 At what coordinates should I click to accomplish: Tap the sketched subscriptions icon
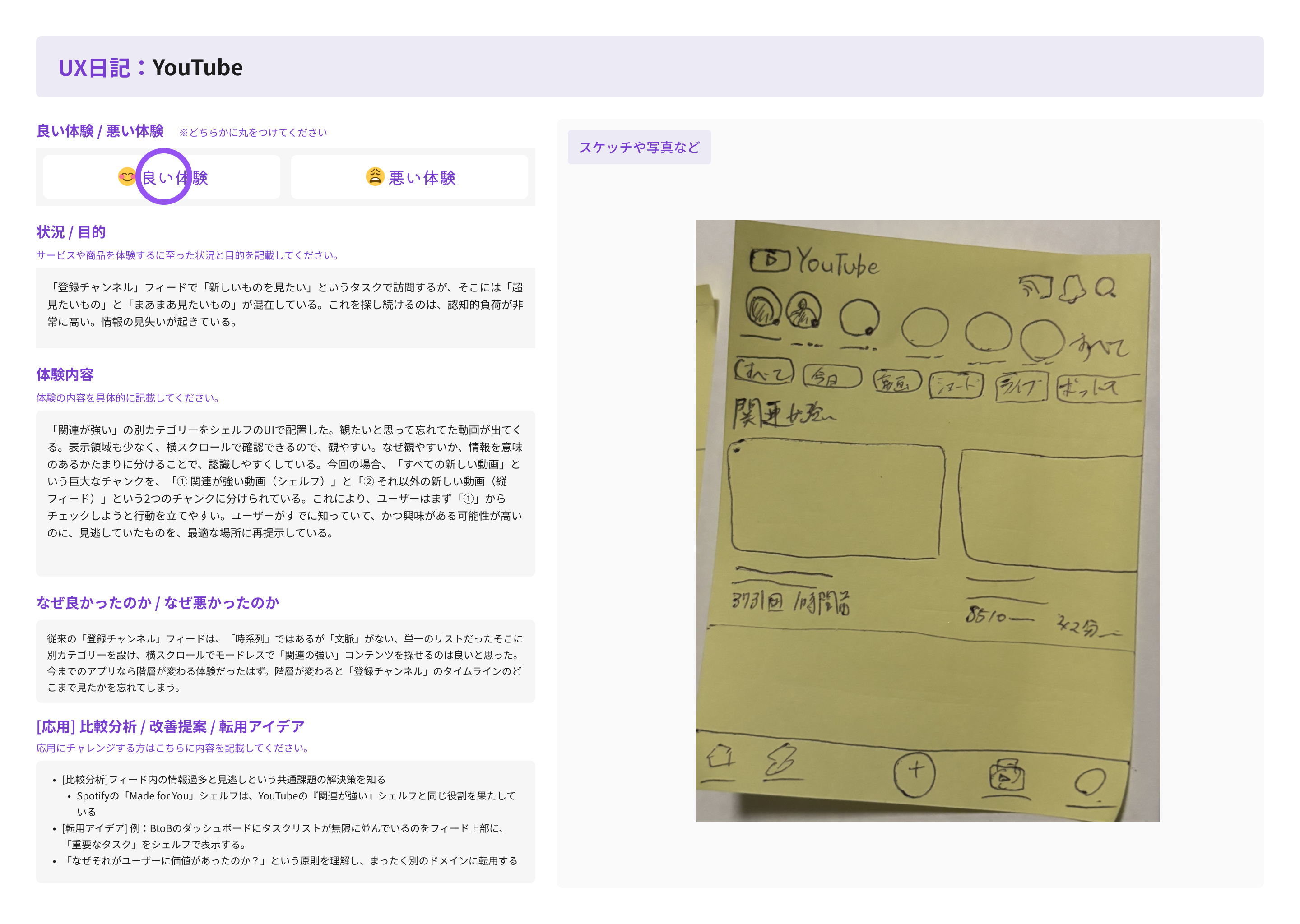[x=1006, y=776]
